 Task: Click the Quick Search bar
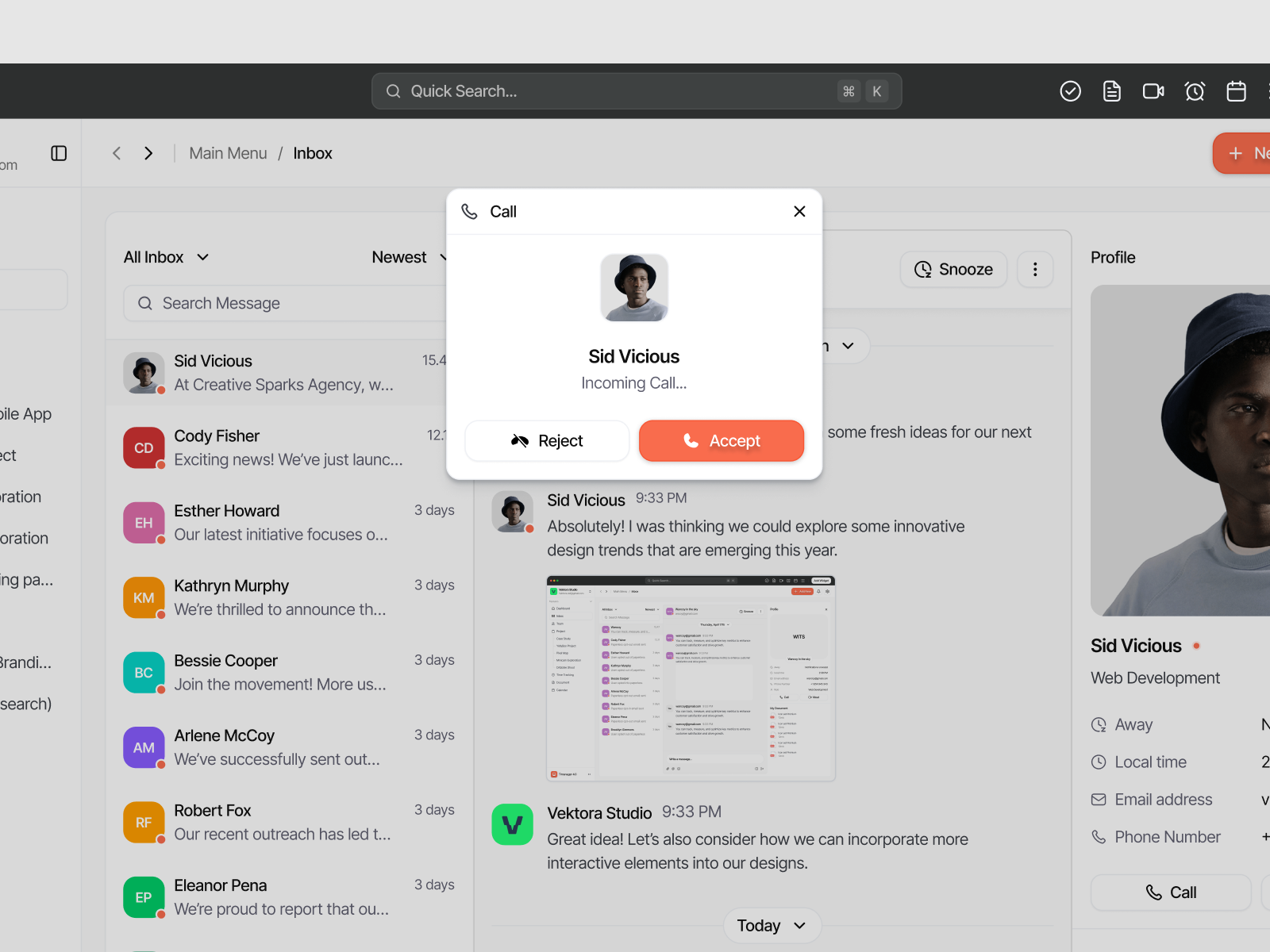click(x=635, y=90)
